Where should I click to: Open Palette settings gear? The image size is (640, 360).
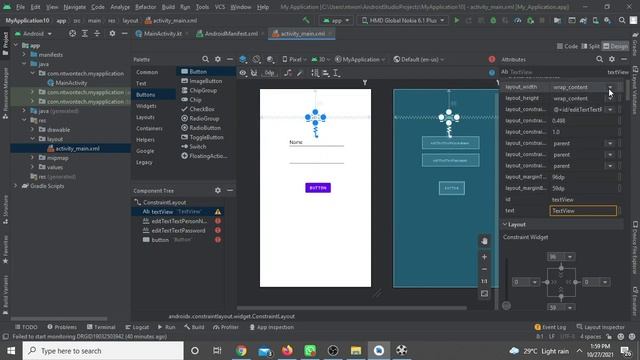(218, 60)
